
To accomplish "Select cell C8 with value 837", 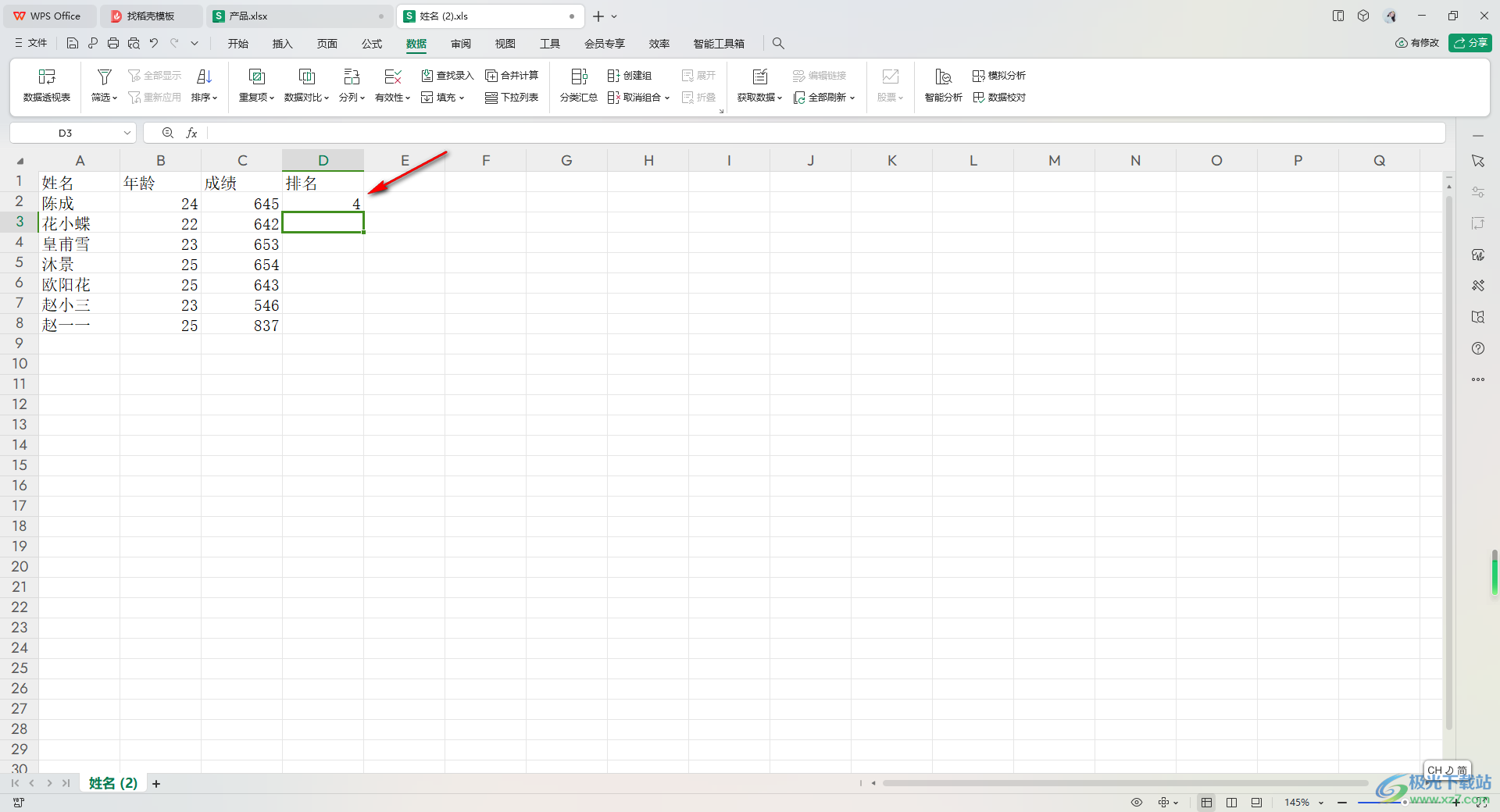I will (x=241, y=325).
